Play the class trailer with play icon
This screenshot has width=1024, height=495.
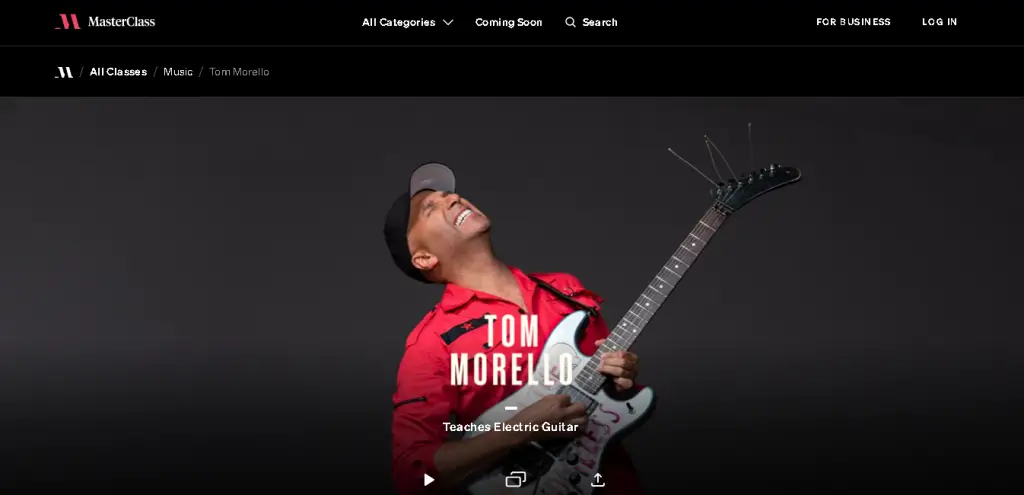pyautogui.click(x=429, y=480)
